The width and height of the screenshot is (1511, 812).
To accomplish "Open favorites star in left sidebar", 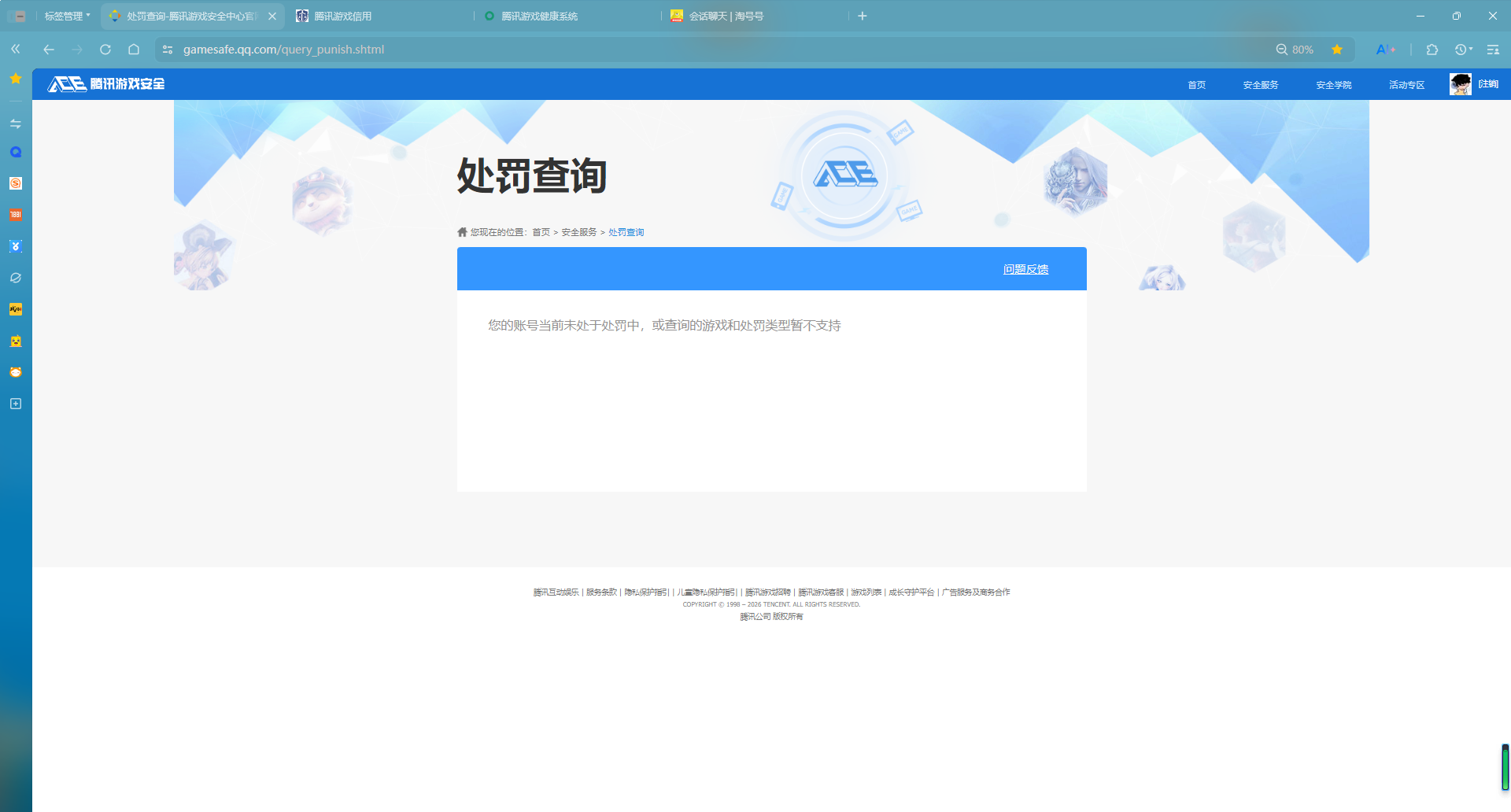I will (16, 79).
